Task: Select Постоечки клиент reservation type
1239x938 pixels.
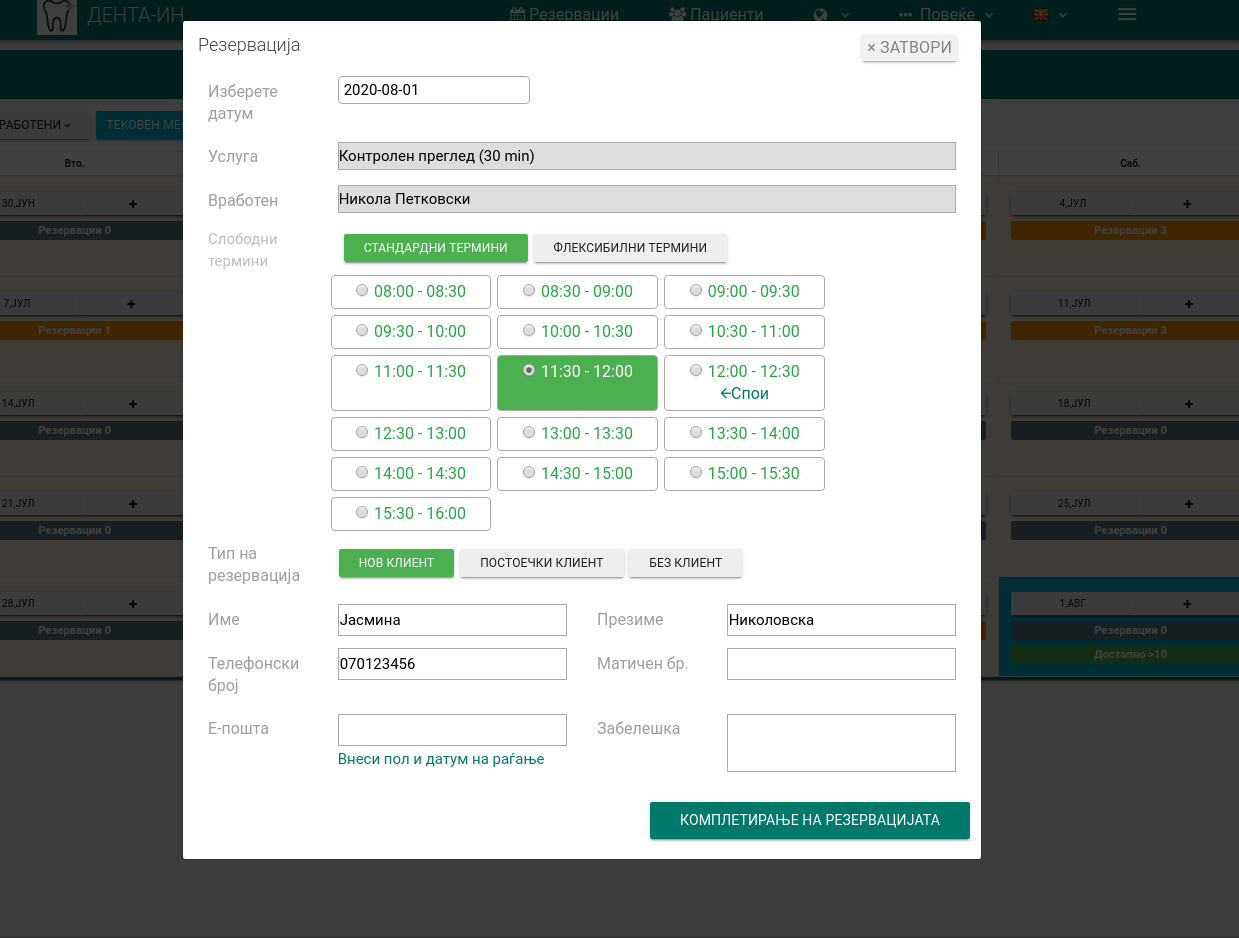Action: (x=541, y=563)
